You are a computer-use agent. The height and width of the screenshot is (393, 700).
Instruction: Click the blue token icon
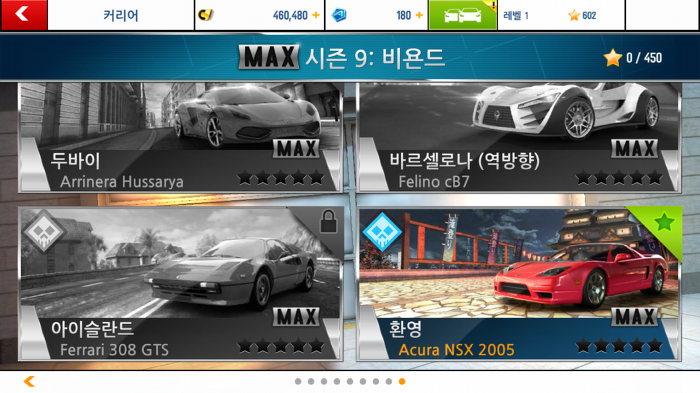(x=339, y=15)
